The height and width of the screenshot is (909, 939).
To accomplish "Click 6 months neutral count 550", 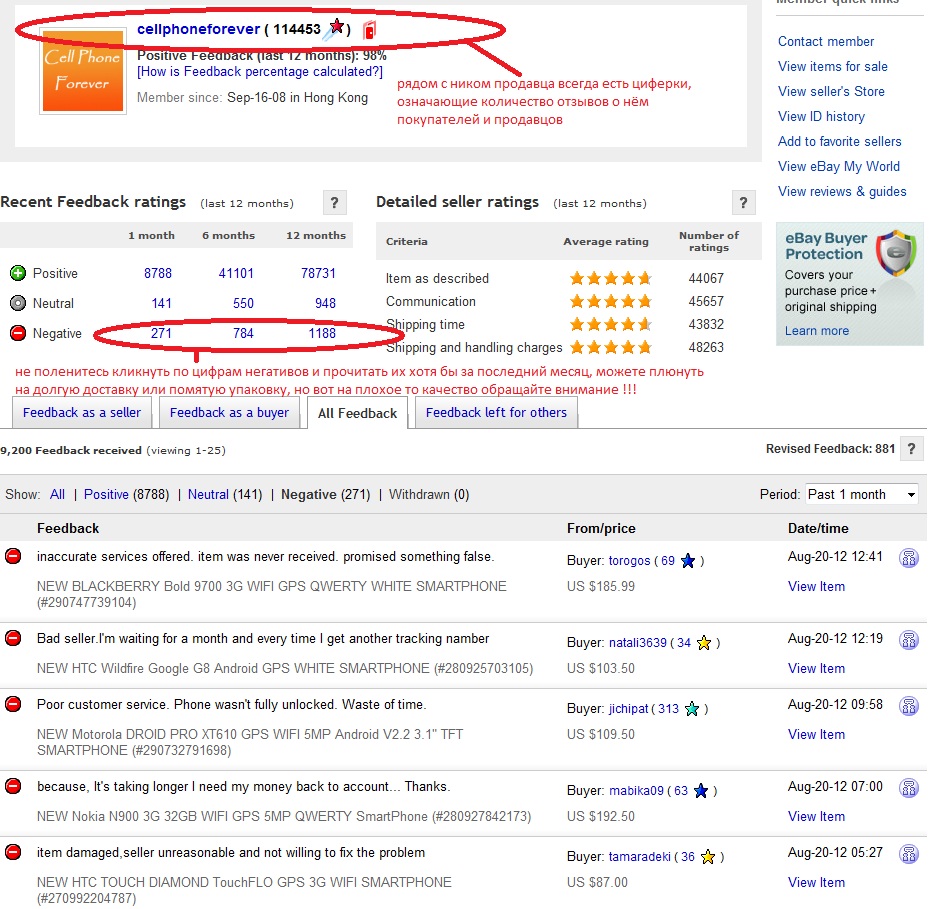I will [244, 304].
